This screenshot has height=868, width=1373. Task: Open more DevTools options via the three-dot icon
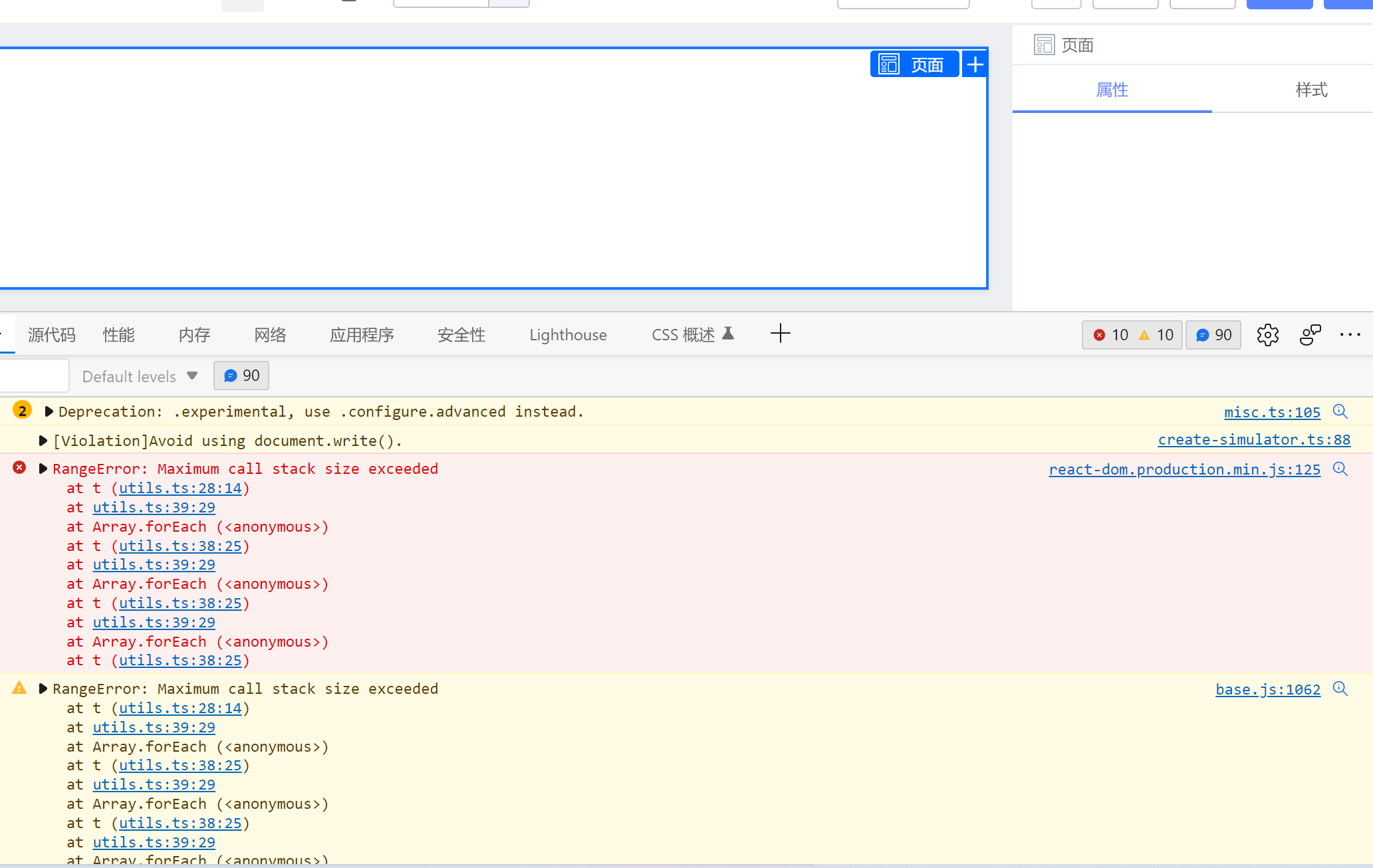1350,335
